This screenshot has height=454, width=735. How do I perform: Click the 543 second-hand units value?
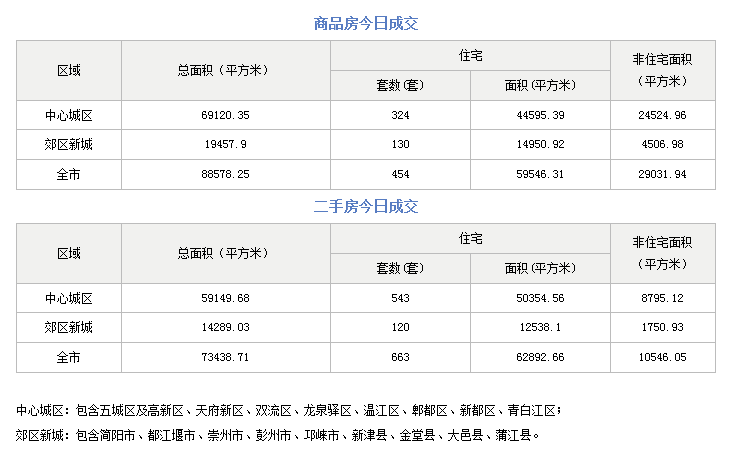coord(400,298)
